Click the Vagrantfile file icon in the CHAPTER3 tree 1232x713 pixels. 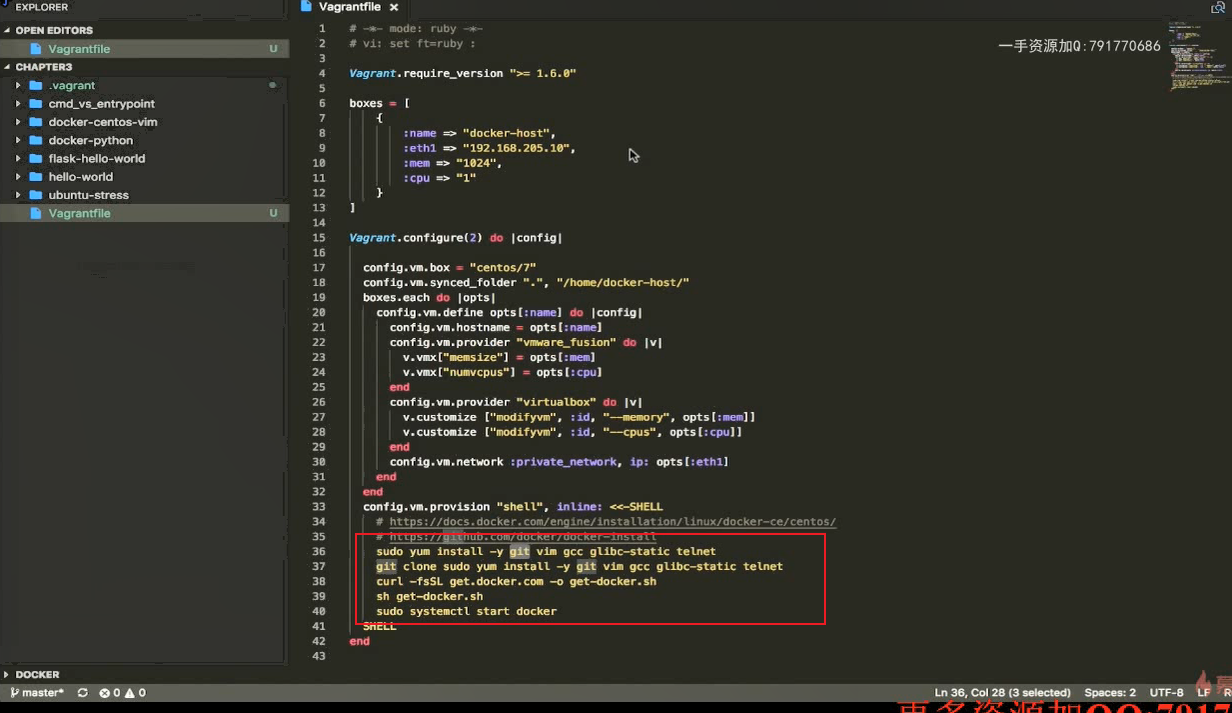pyautogui.click(x=36, y=213)
